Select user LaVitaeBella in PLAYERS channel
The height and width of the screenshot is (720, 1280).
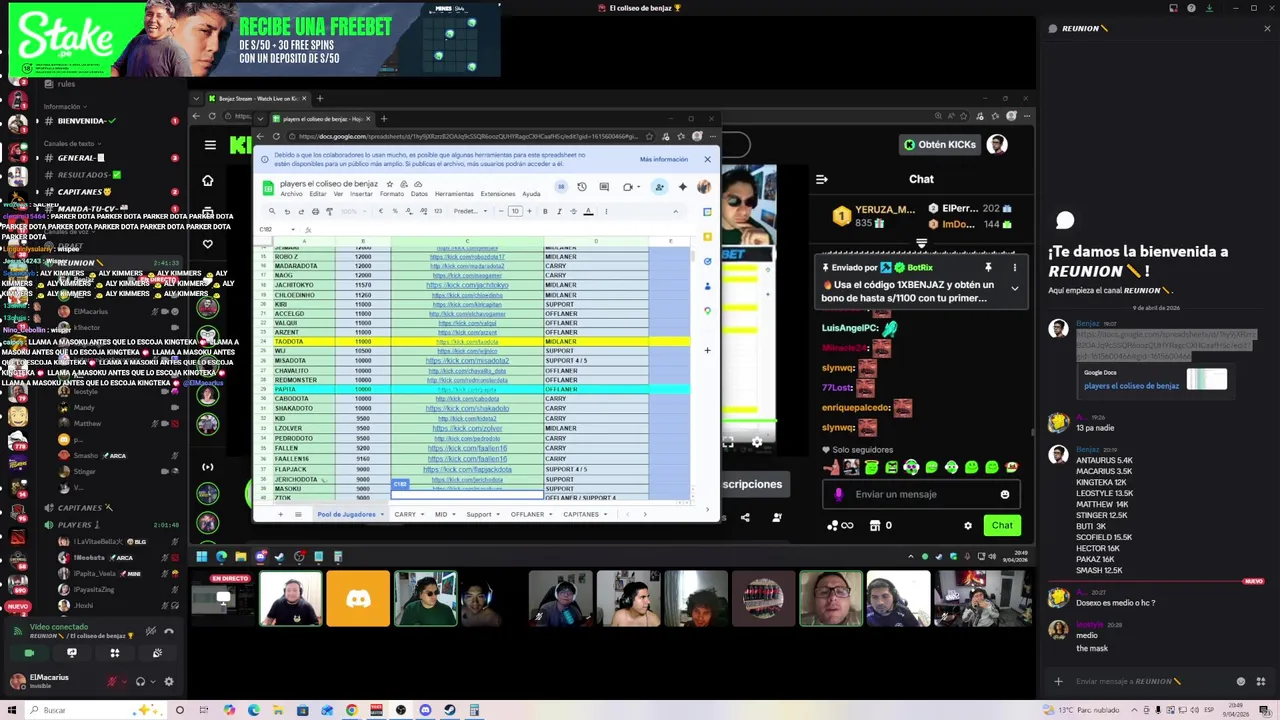click(x=97, y=542)
